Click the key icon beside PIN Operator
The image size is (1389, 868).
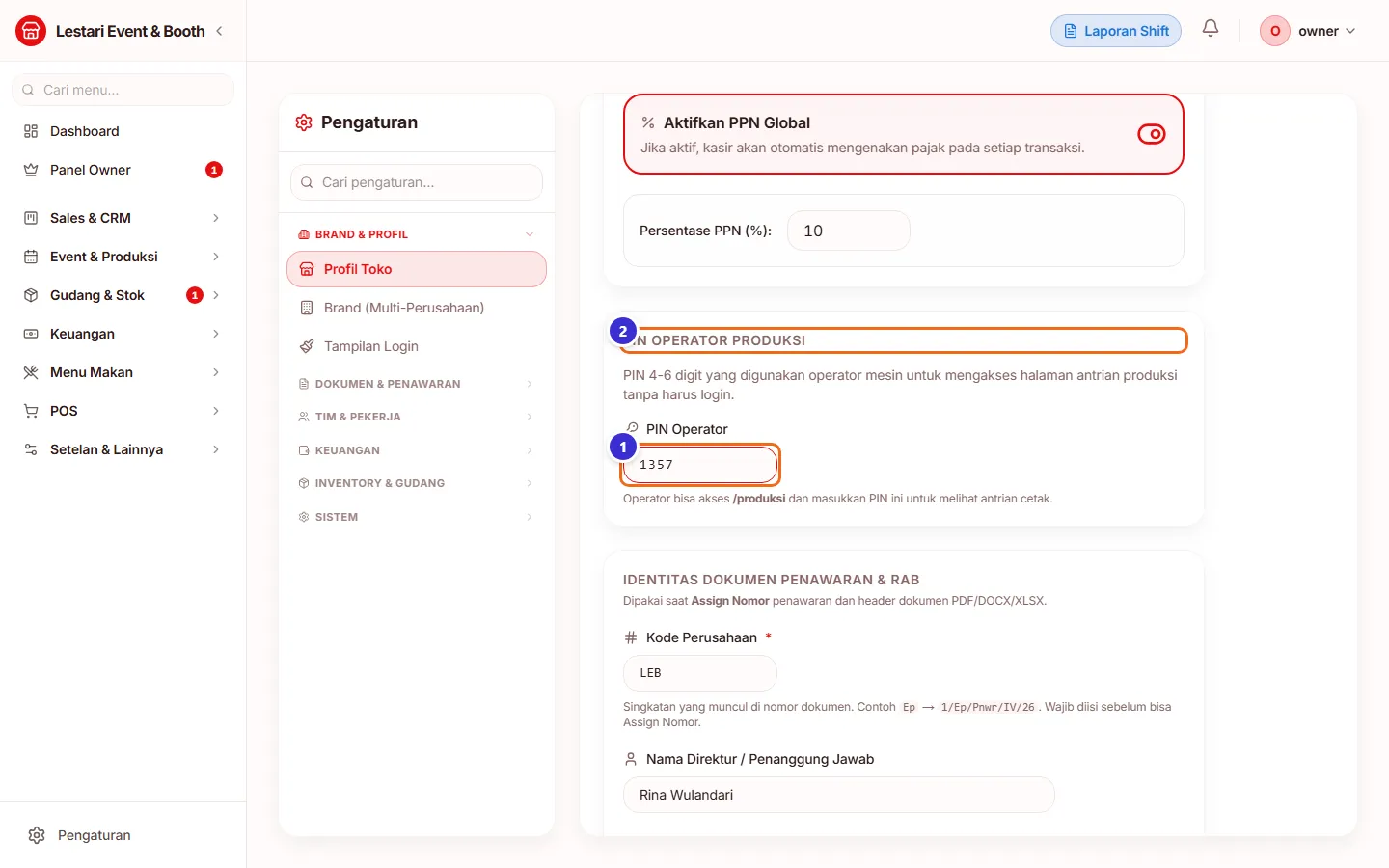pos(632,428)
